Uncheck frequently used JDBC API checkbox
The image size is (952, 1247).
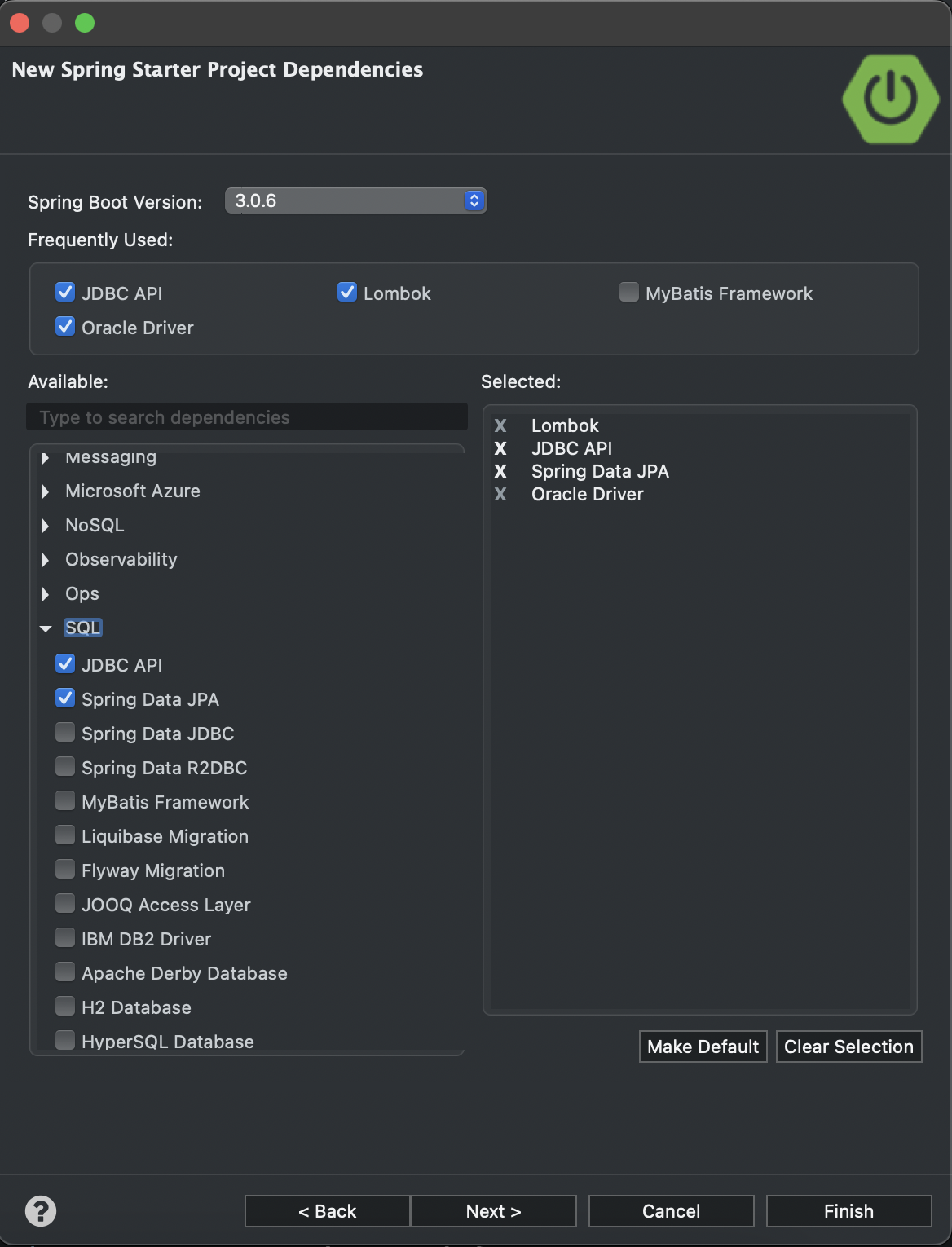pyautogui.click(x=65, y=292)
